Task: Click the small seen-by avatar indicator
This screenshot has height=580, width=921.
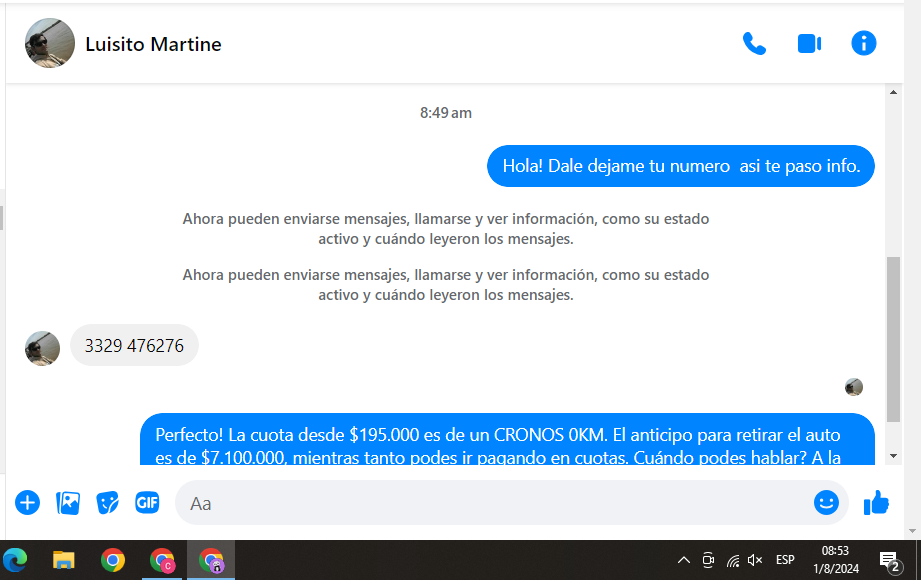Action: click(853, 387)
